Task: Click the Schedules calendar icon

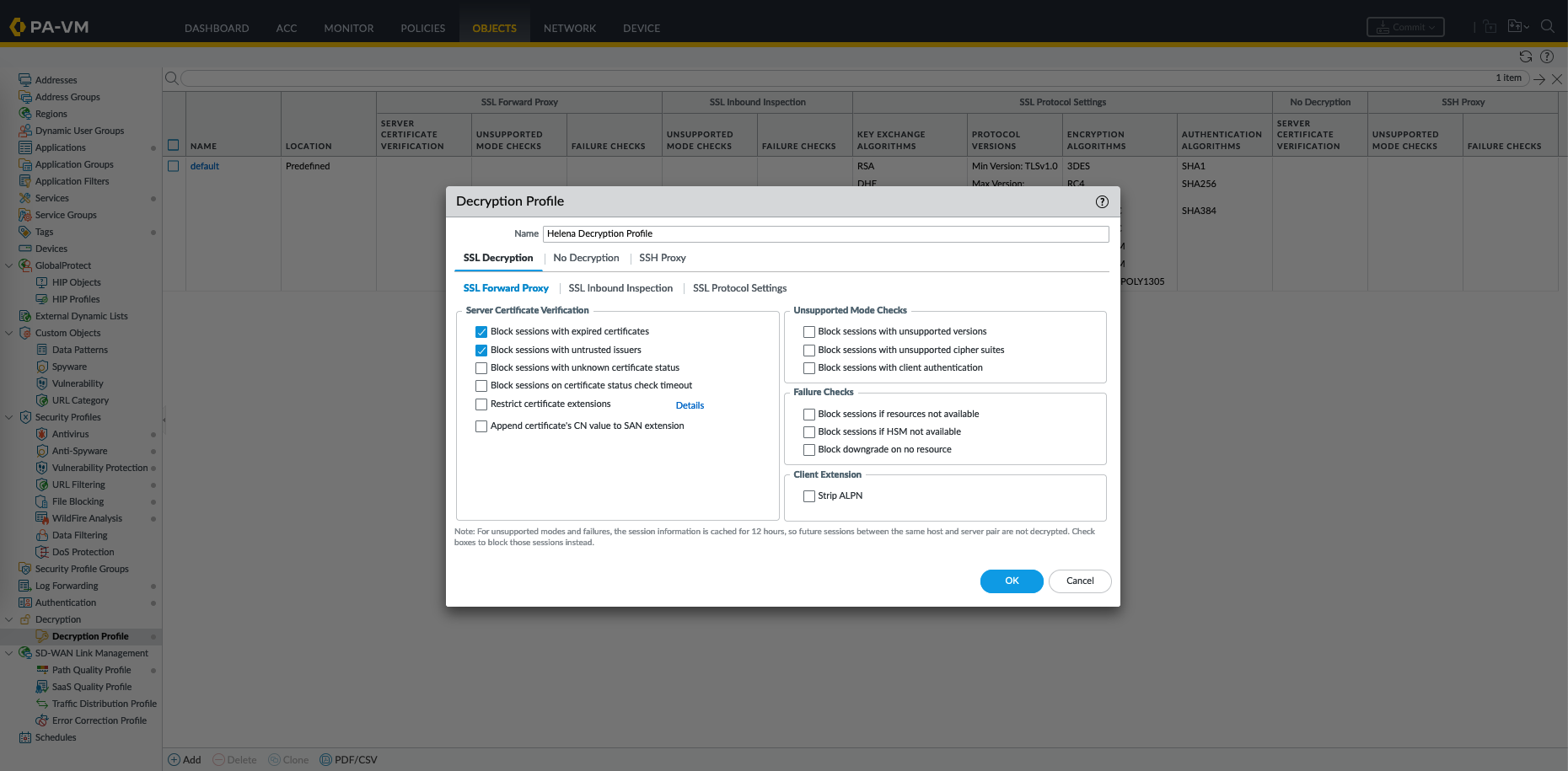Action: point(25,737)
